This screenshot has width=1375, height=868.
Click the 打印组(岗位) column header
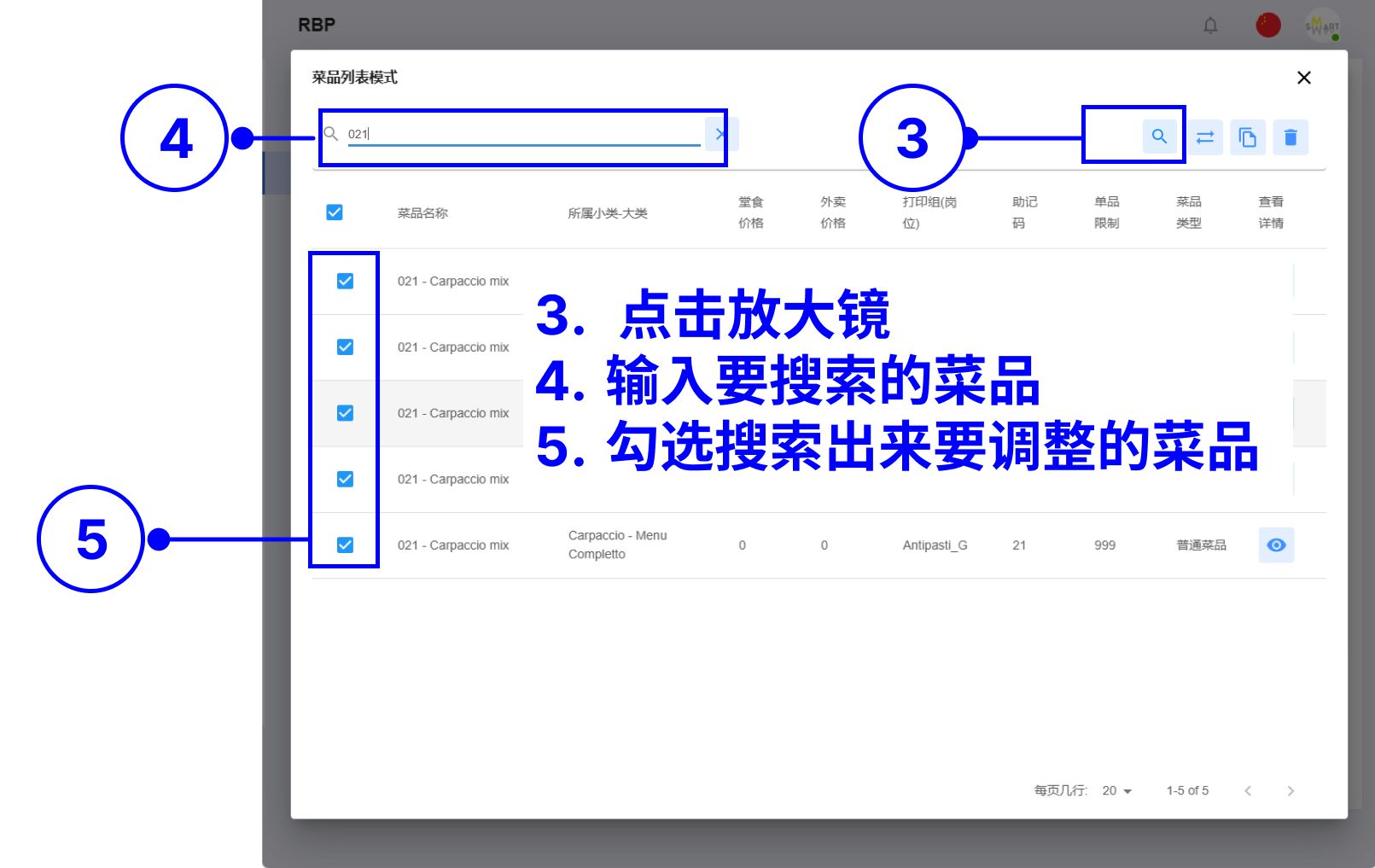[x=929, y=213]
